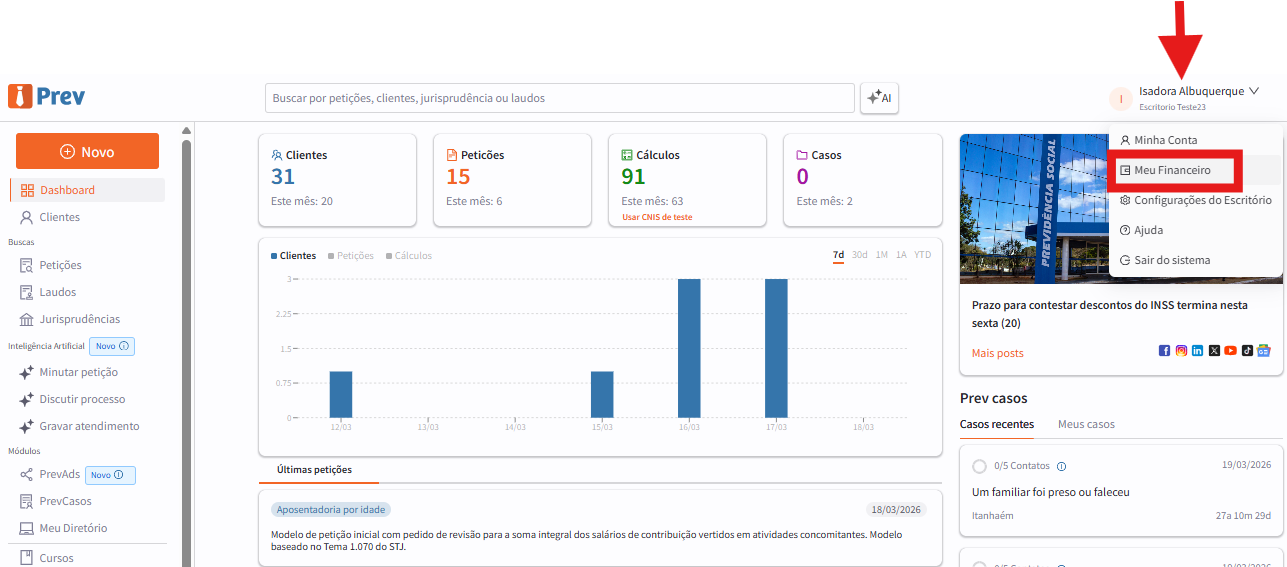Select the Últimas petições tab
The image size is (1287, 567).
click(314, 470)
